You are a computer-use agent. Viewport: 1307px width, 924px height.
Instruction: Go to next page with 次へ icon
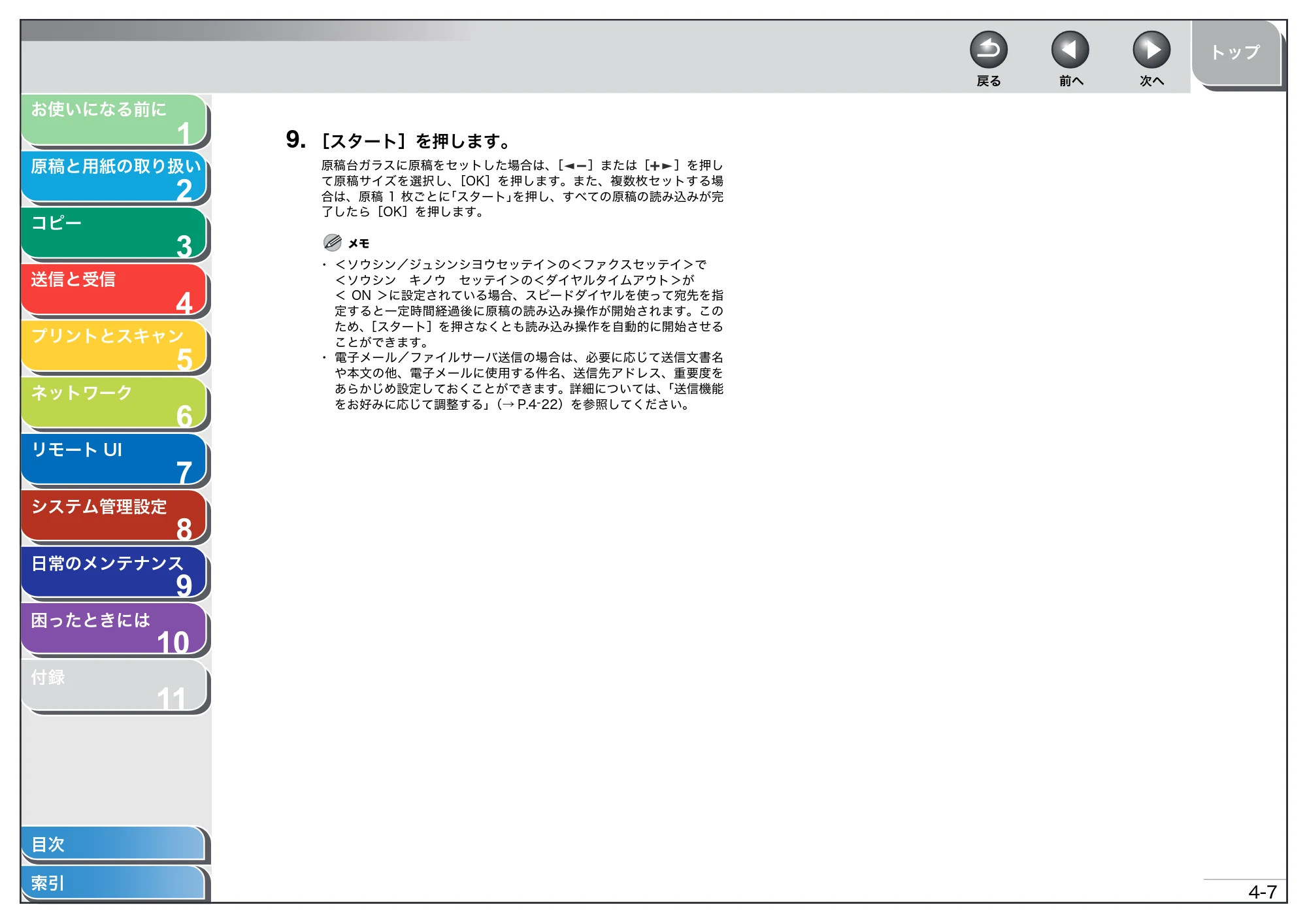click(1151, 50)
